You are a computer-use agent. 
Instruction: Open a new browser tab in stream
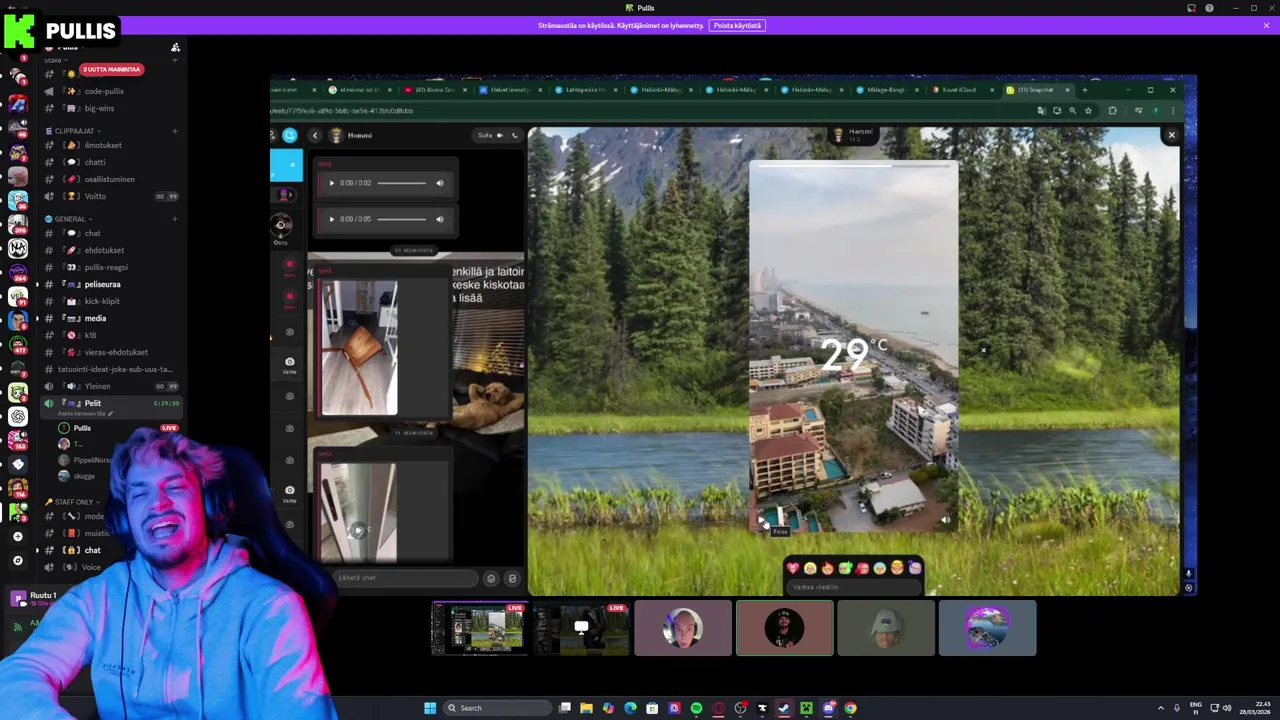(x=1084, y=90)
